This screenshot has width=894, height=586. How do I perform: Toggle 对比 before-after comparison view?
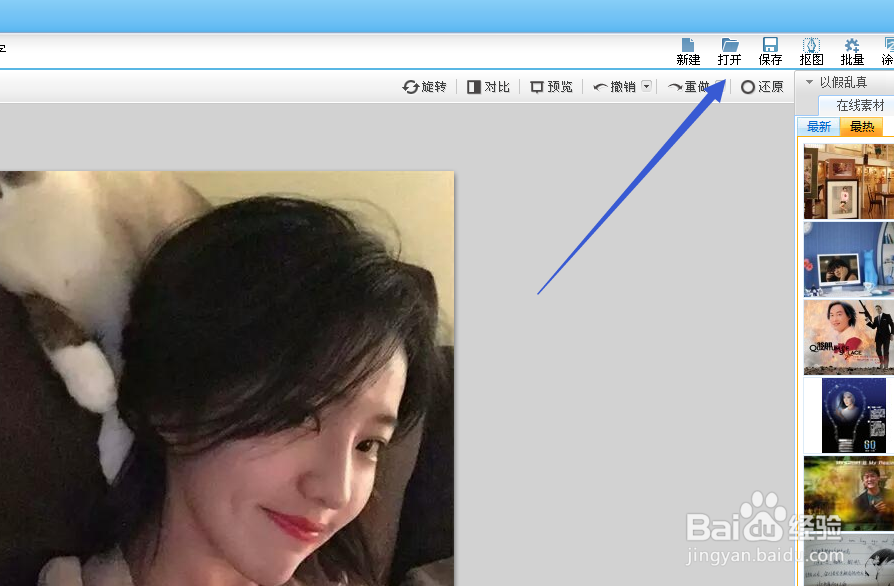pos(488,87)
